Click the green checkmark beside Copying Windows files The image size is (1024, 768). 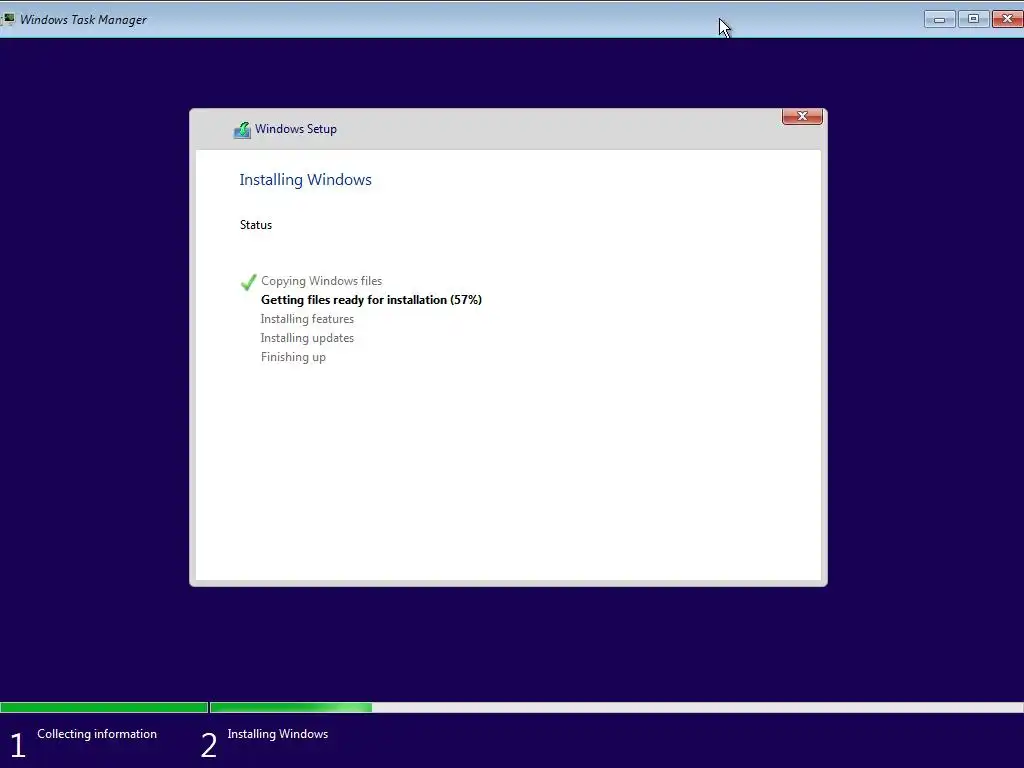click(x=248, y=282)
